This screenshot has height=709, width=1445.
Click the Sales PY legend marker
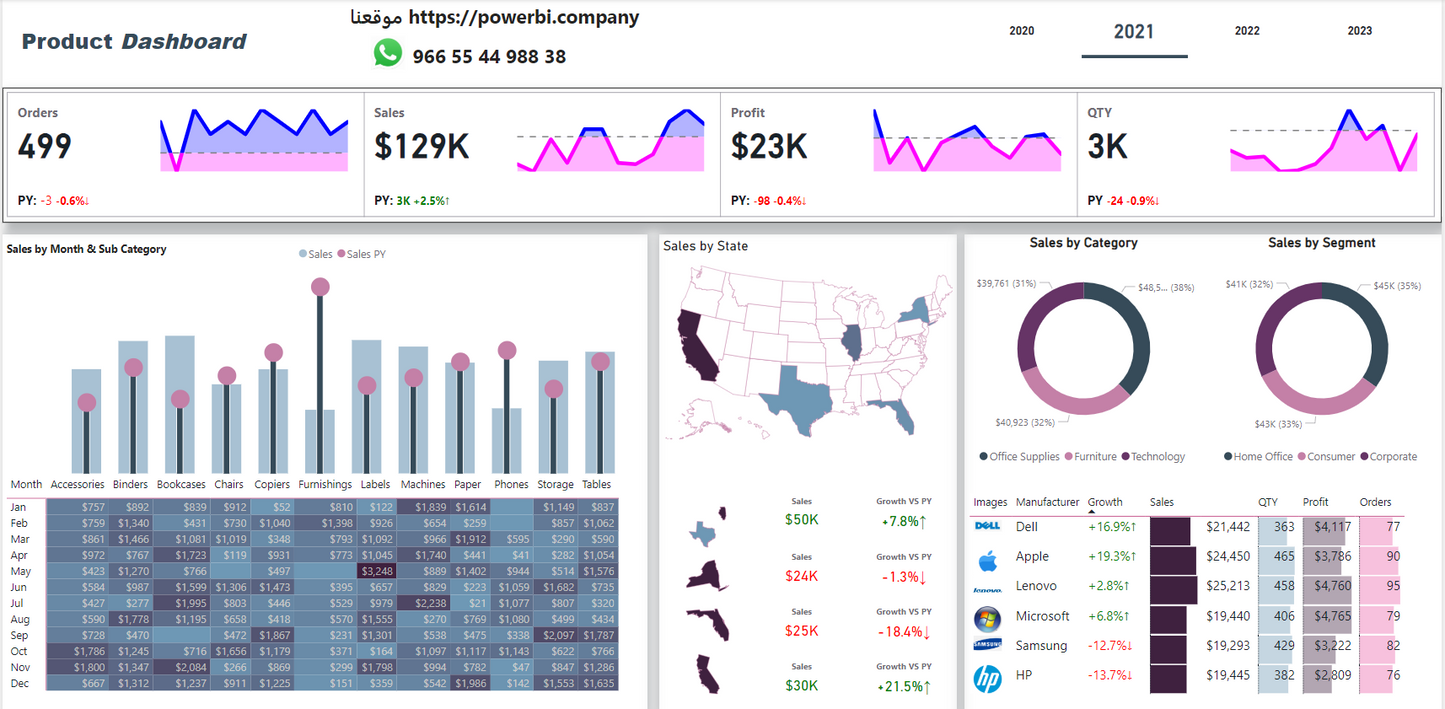341,254
